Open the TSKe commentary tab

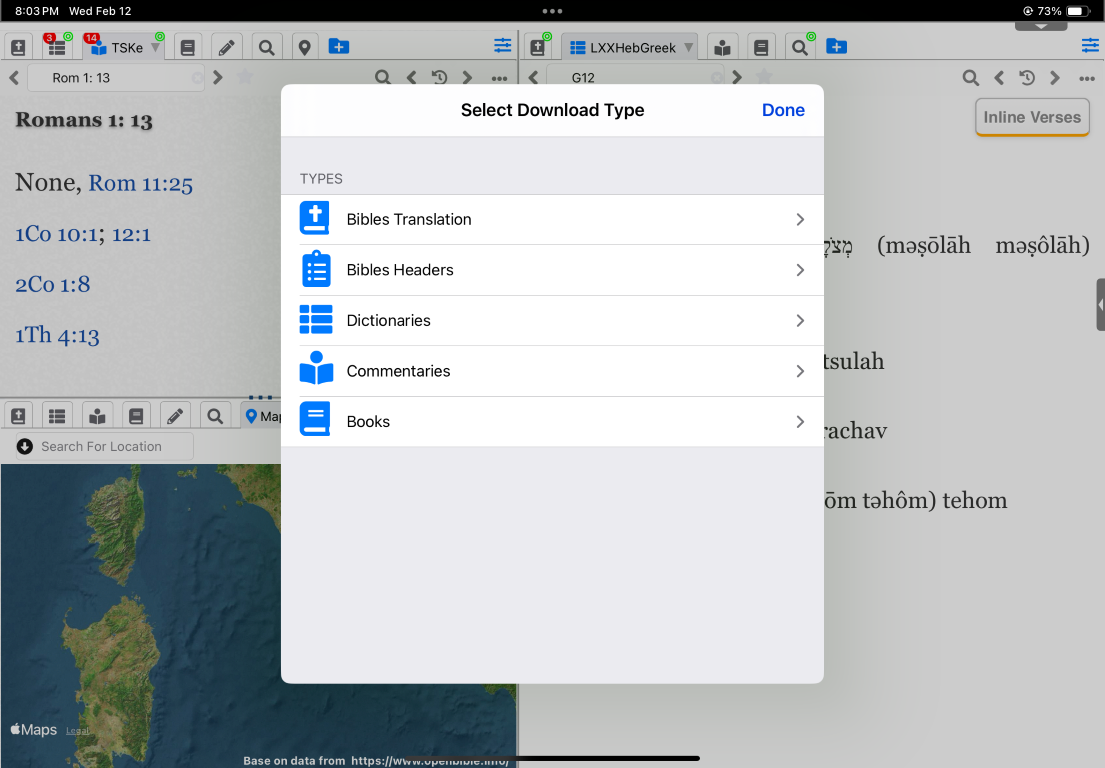(122, 47)
